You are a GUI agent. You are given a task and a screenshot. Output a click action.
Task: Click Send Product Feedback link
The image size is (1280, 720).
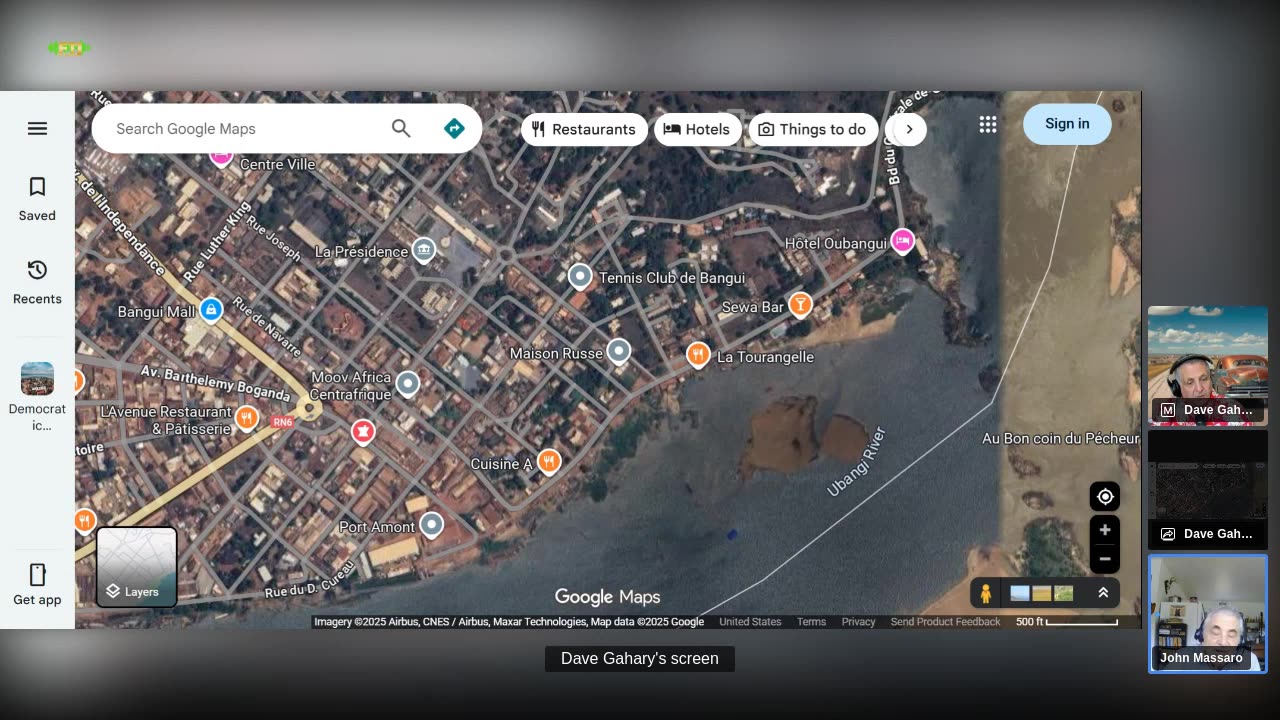[x=945, y=622]
